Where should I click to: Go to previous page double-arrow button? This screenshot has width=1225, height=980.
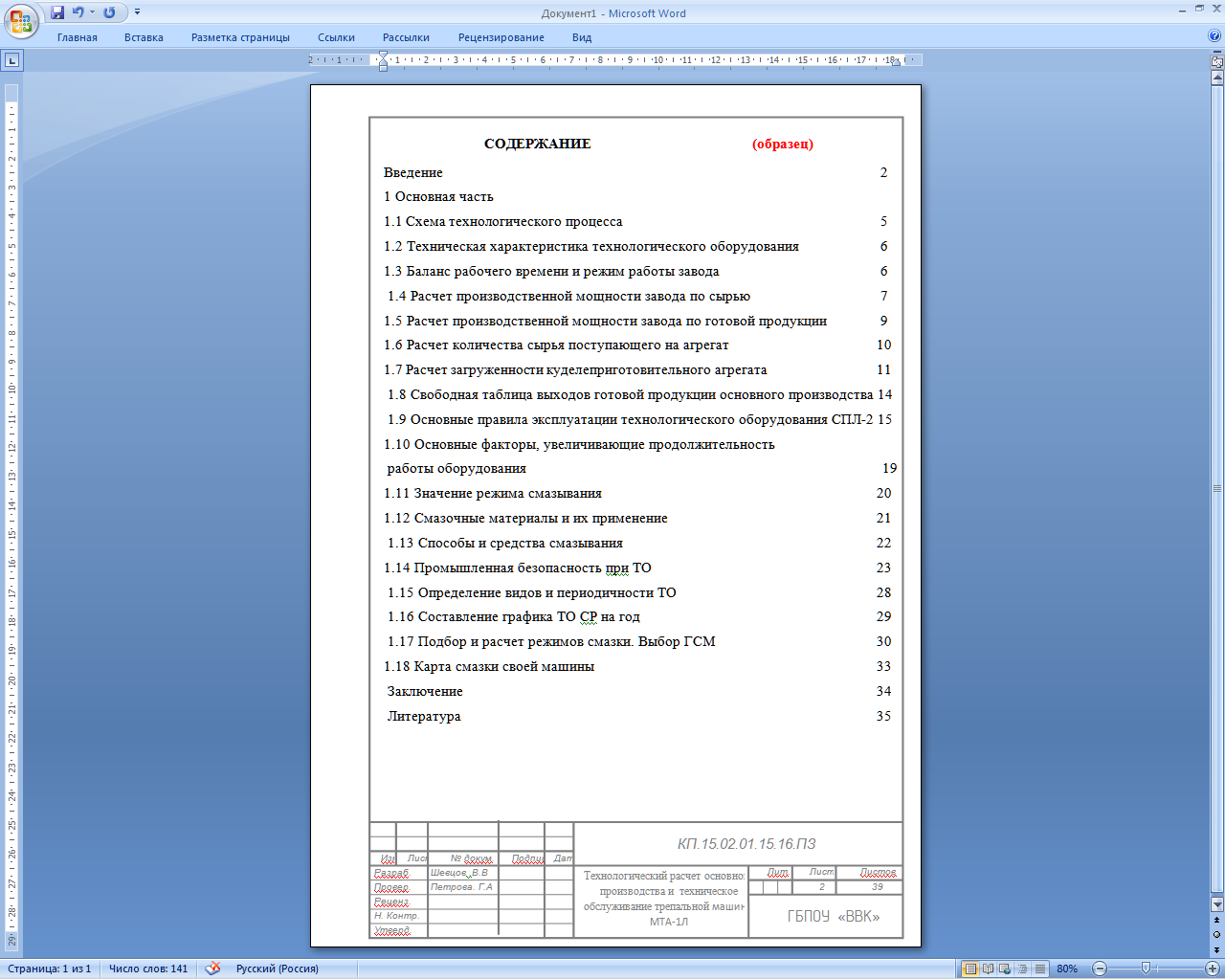pos(1217,921)
